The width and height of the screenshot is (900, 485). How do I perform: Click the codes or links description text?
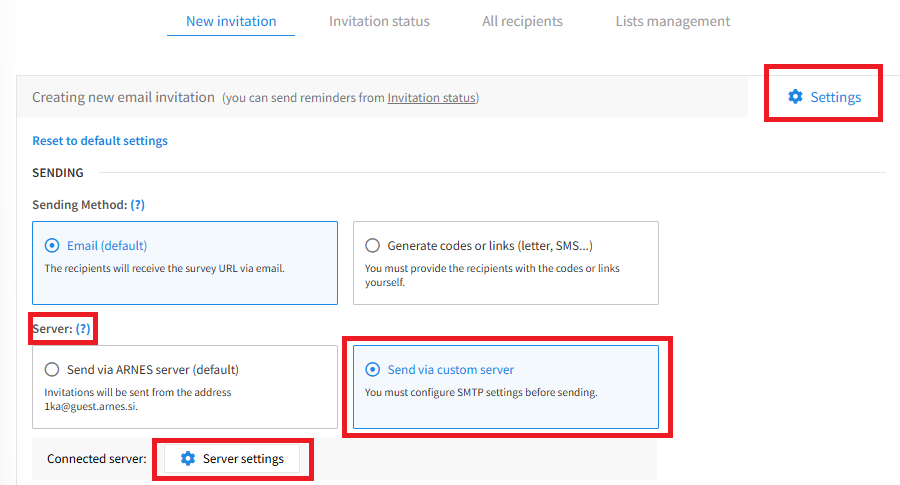pyautogui.click(x=492, y=275)
